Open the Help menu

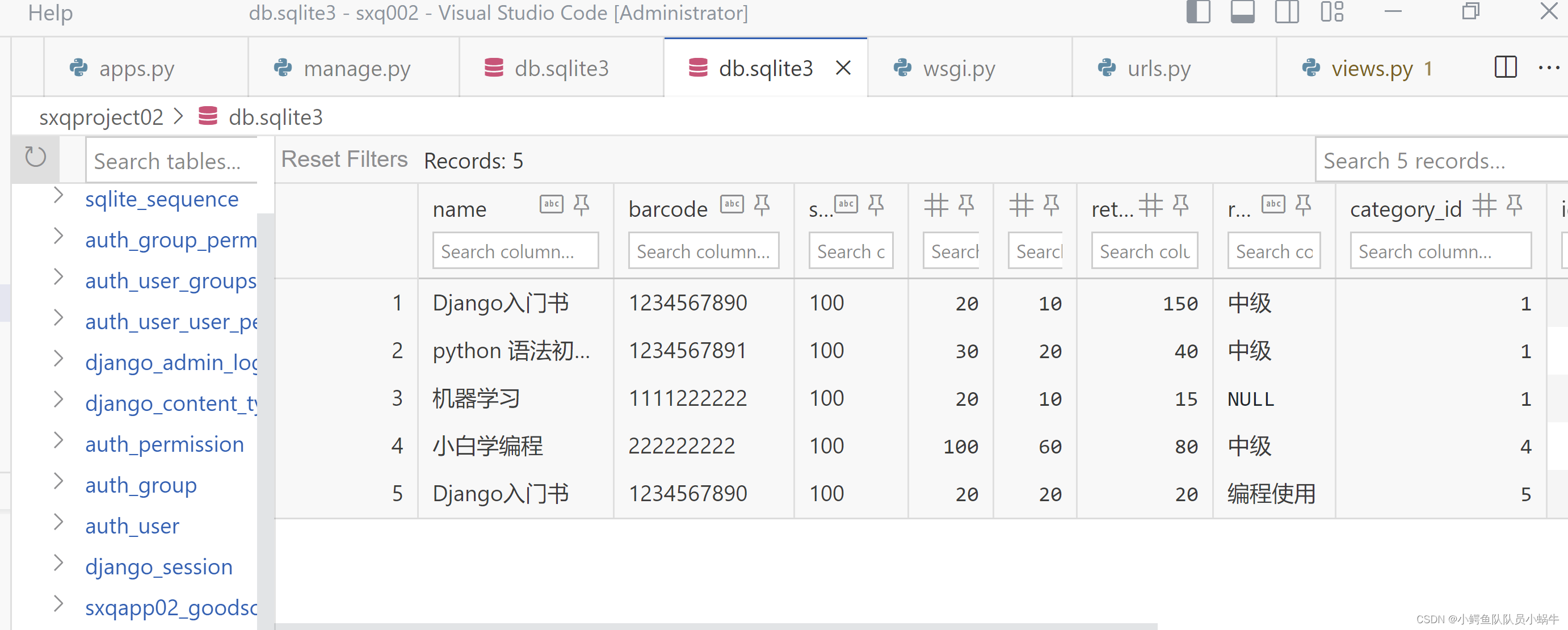coord(50,13)
